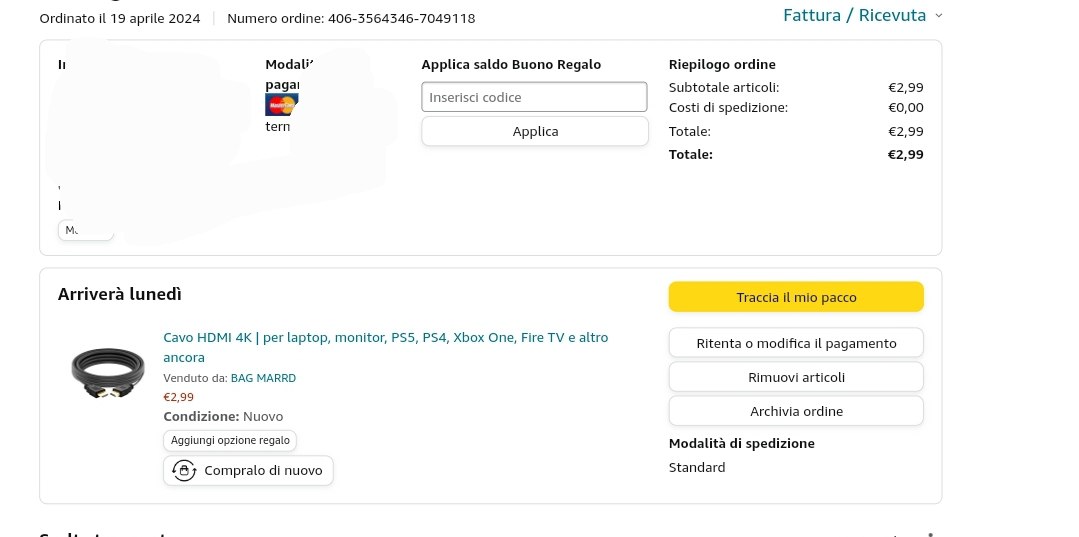Open the HDMI cable product thumbnail

click(108, 371)
